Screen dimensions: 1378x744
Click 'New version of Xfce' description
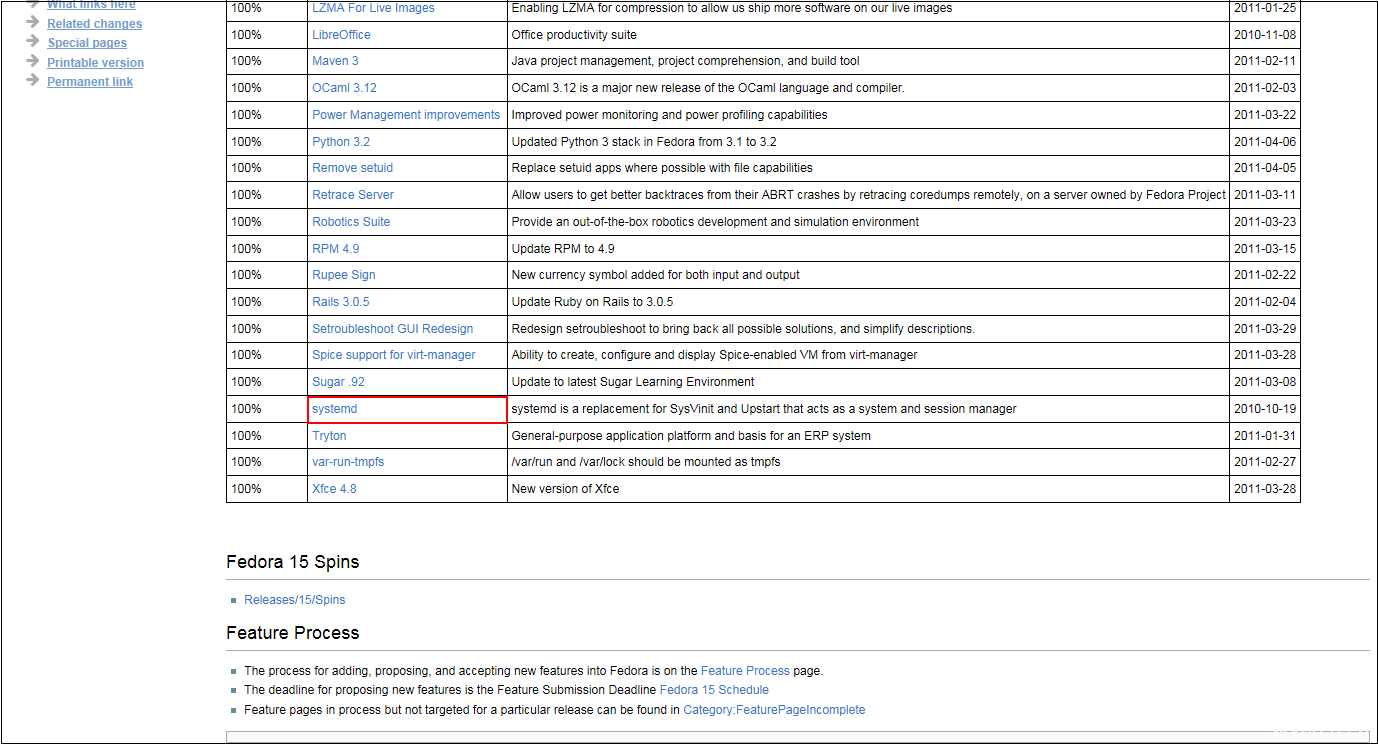(565, 489)
